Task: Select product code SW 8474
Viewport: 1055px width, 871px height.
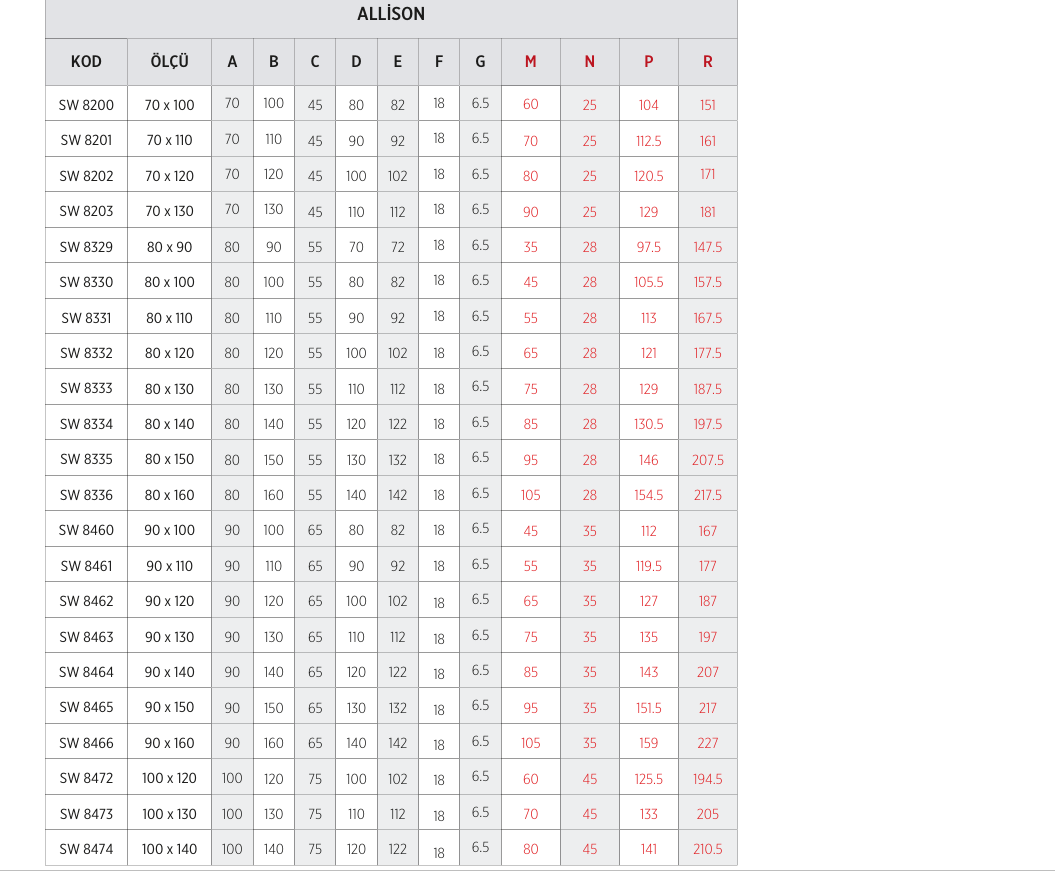Action: [x=86, y=849]
